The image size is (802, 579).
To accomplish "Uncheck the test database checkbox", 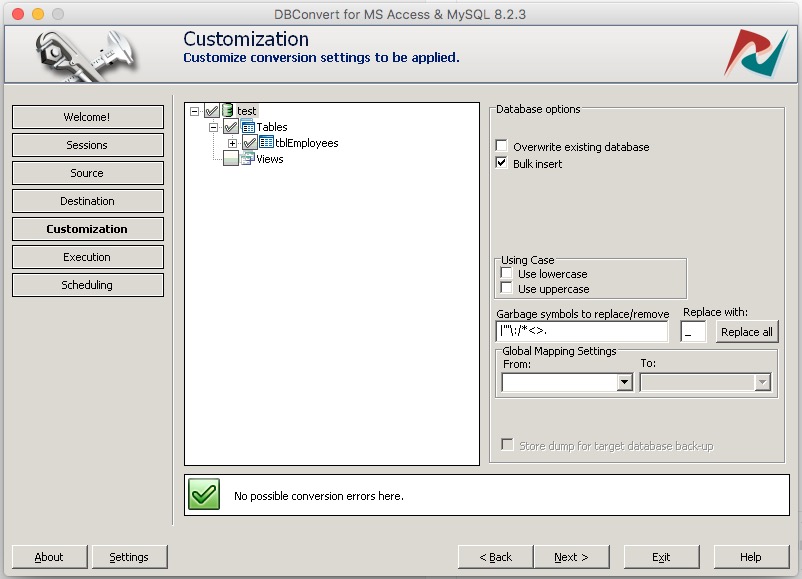I will coord(212,110).
